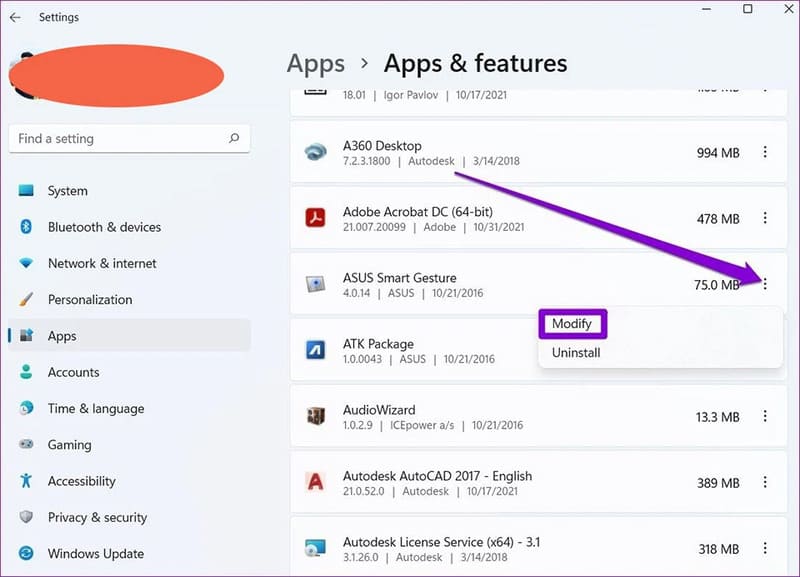Click the ICEpower a/s publisher text
Image resolution: width=800 pixels, height=577 pixels.
[422, 425]
